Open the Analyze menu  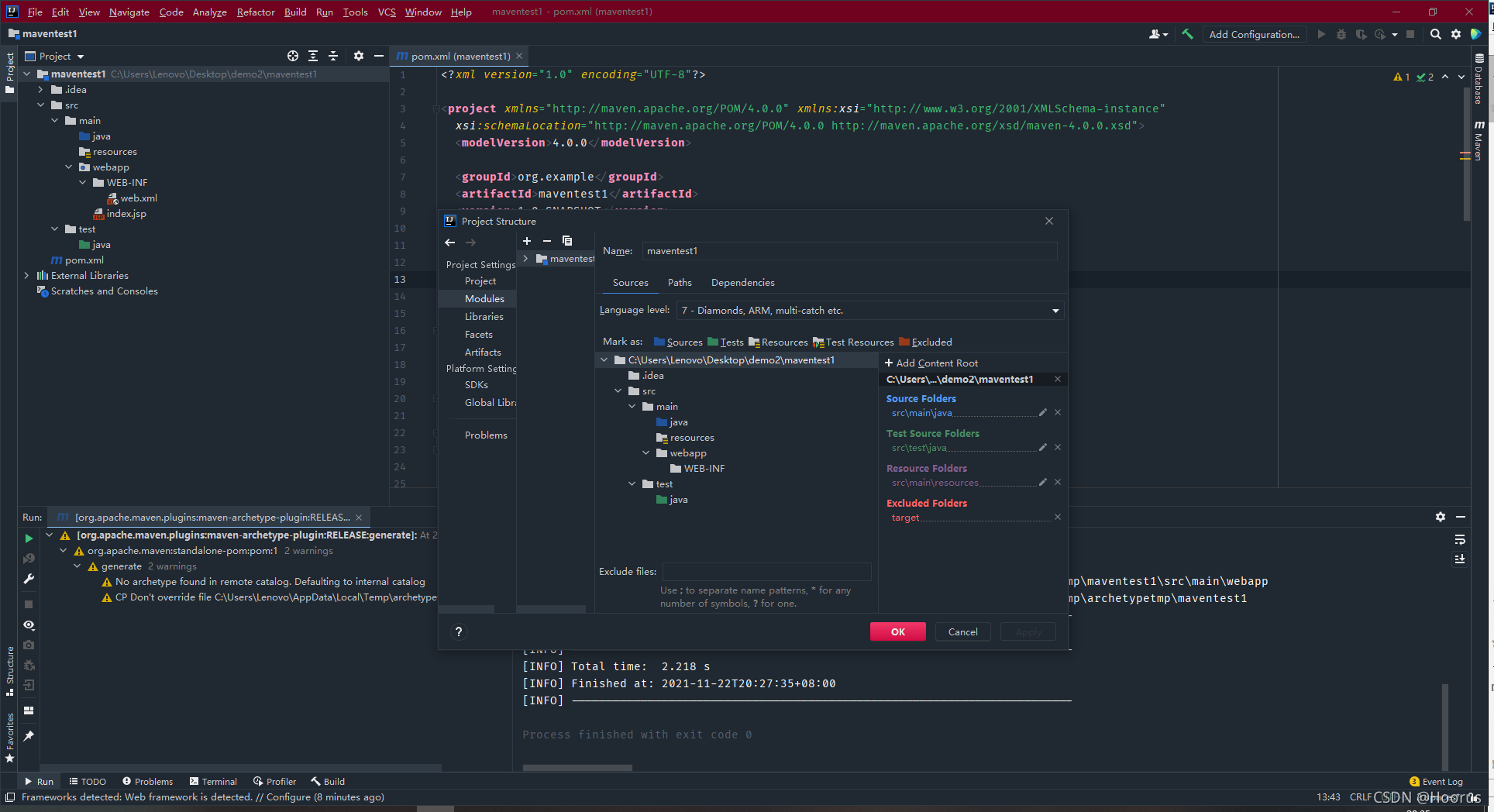(209, 12)
